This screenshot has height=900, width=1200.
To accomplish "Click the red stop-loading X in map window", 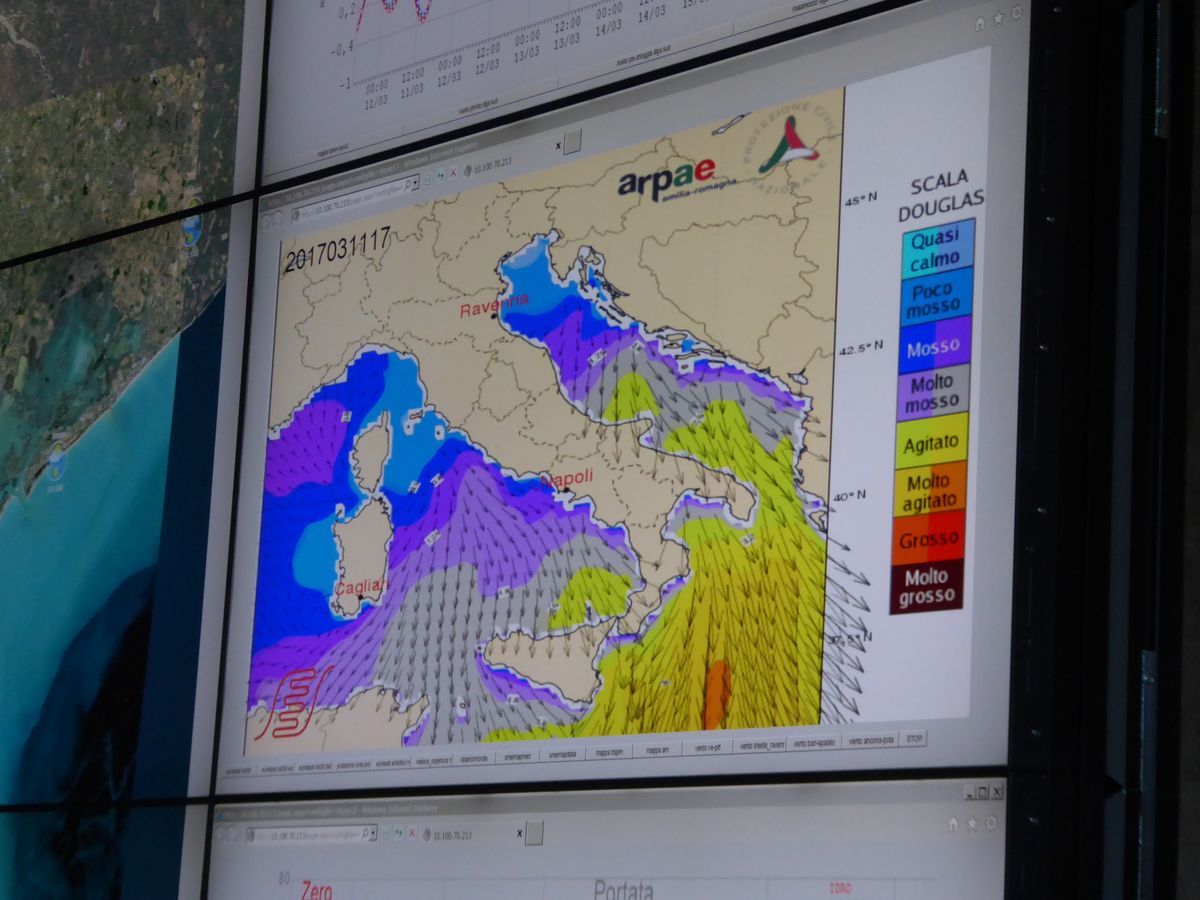I will click(453, 173).
